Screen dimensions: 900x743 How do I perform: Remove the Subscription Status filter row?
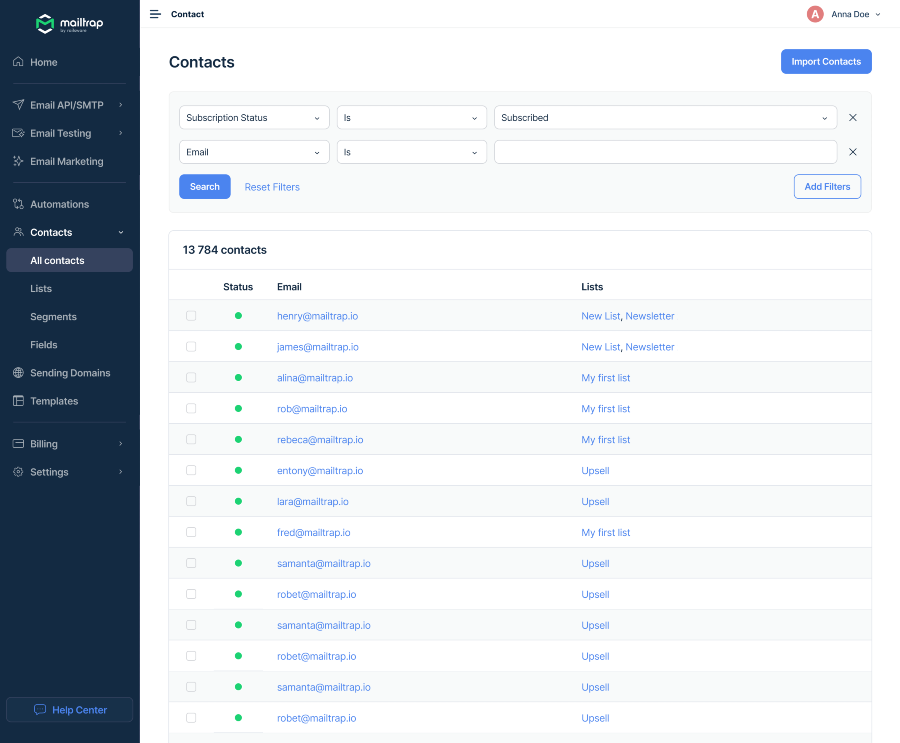853,118
